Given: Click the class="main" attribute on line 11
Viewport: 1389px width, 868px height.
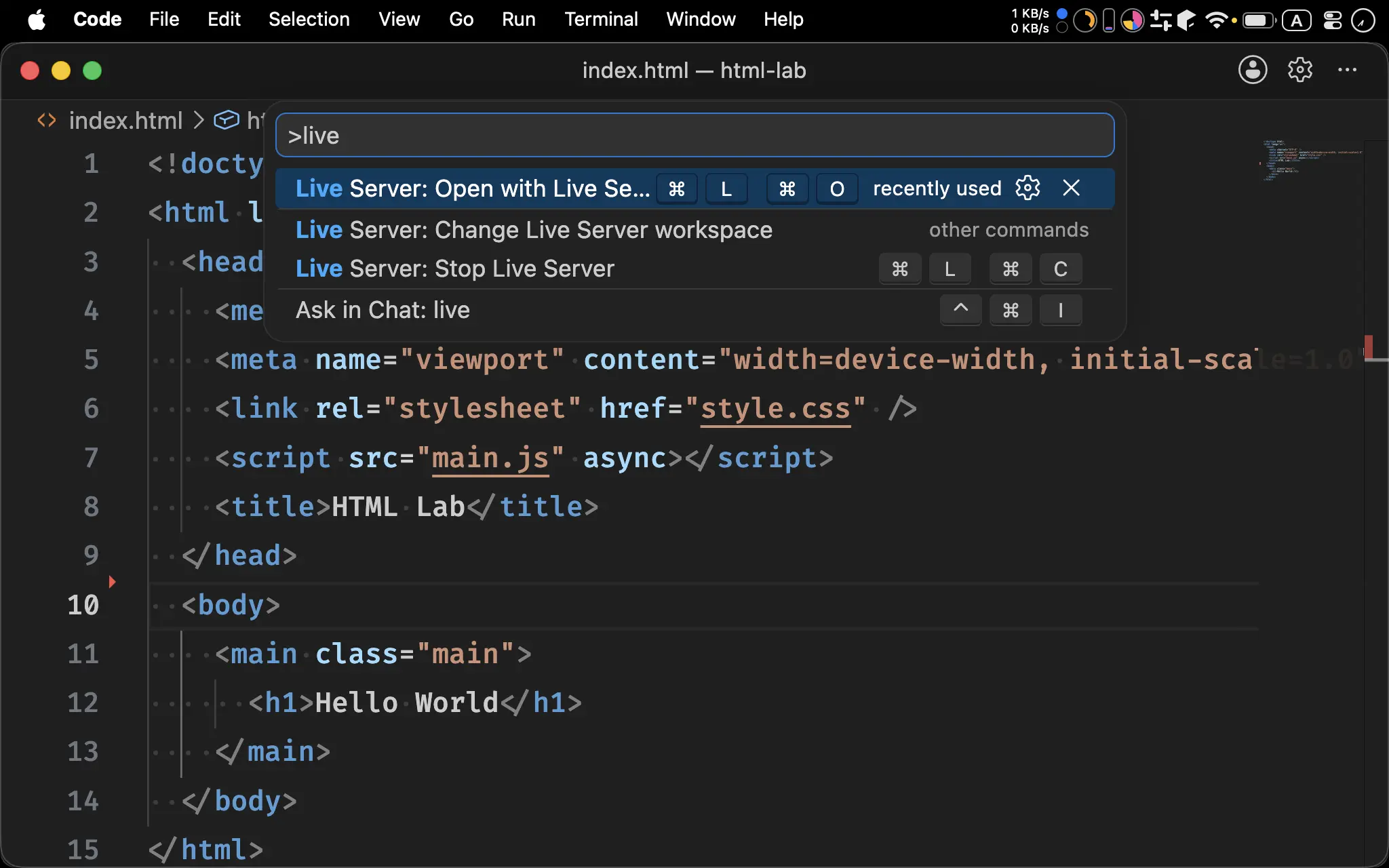Looking at the screenshot, I should click(x=415, y=654).
